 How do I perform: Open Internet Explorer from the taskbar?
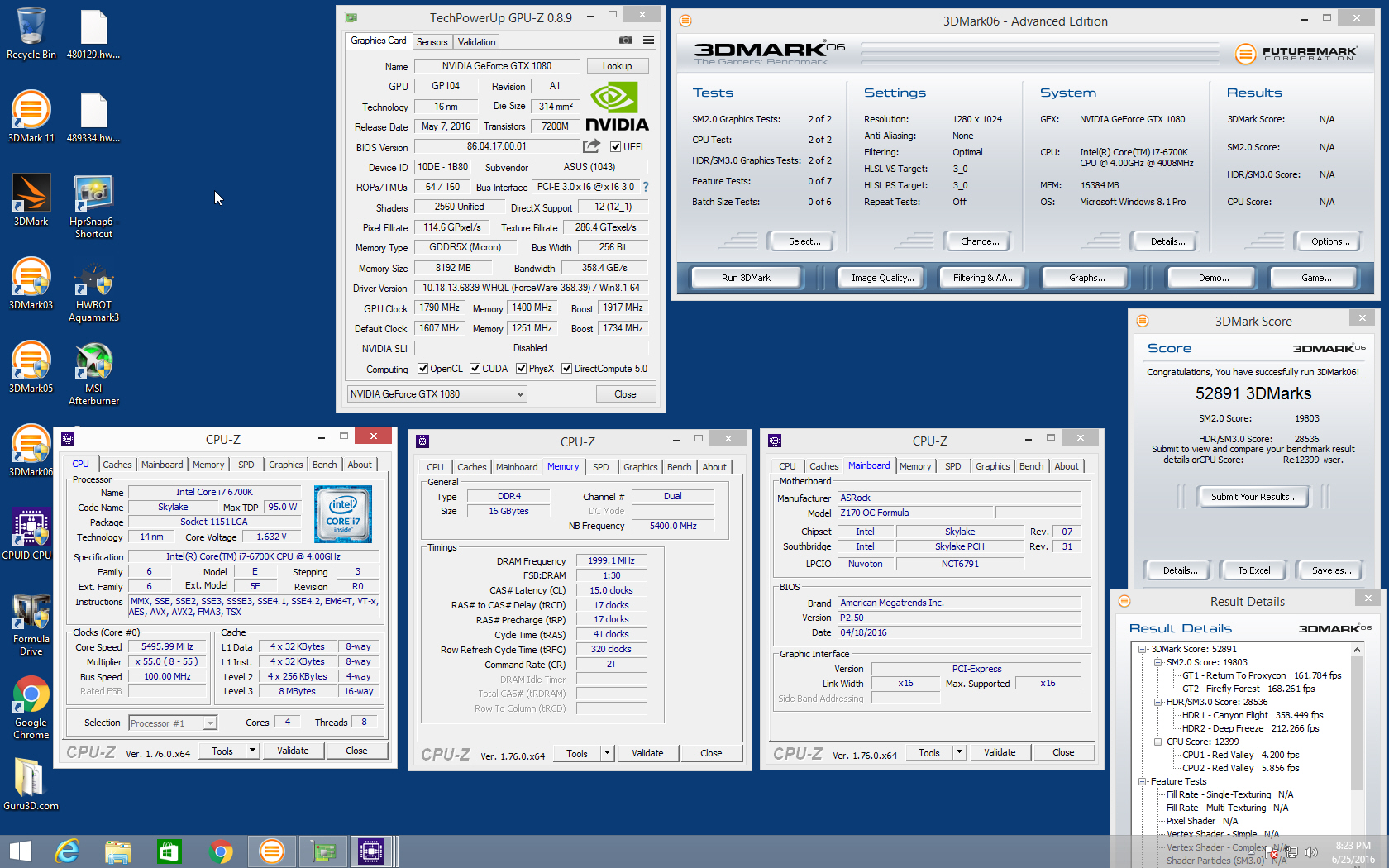66,851
